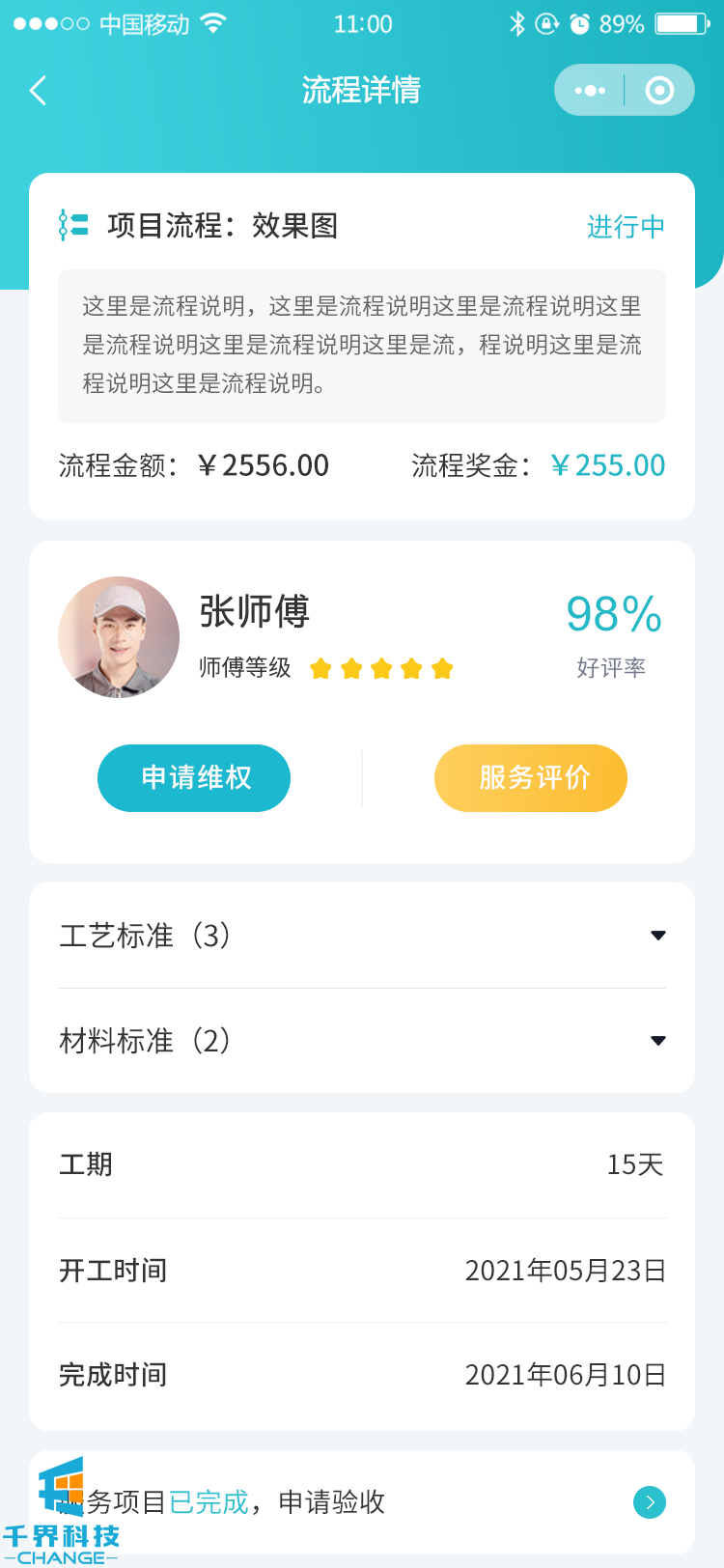Screen dimensions: 724x1568
Task: Tap the back arrow icon
Action: (x=39, y=91)
